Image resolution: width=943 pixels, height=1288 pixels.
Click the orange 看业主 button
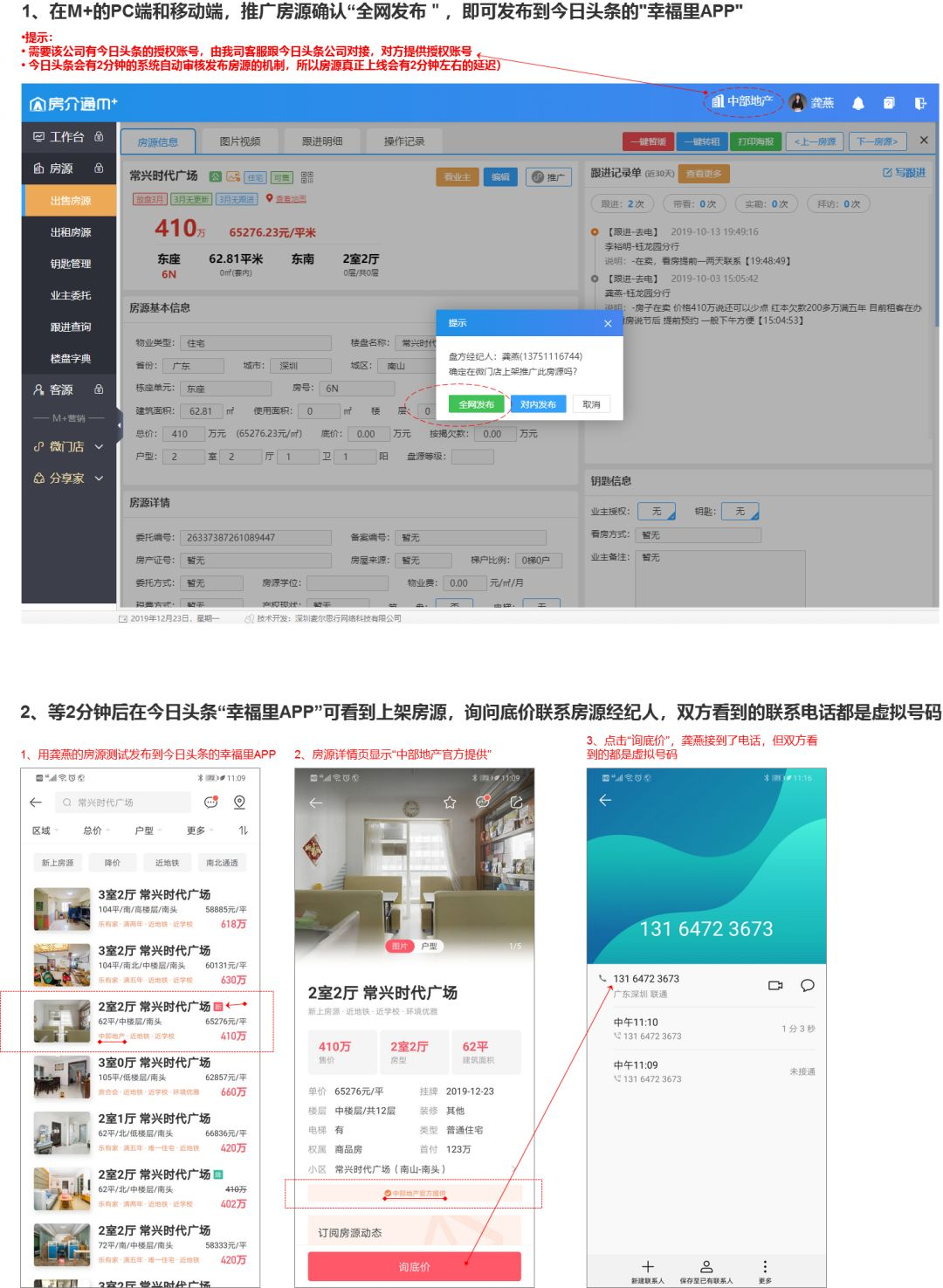point(457,177)
